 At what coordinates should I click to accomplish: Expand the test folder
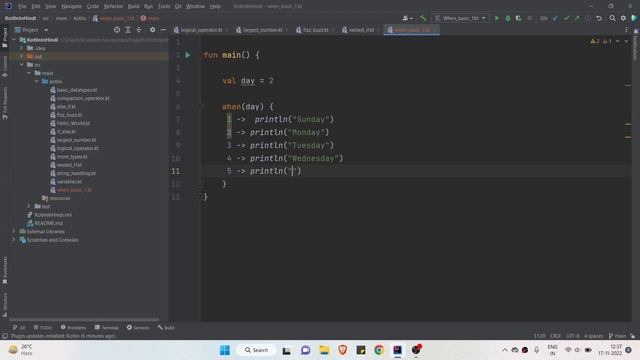click(x=29, y=207)
